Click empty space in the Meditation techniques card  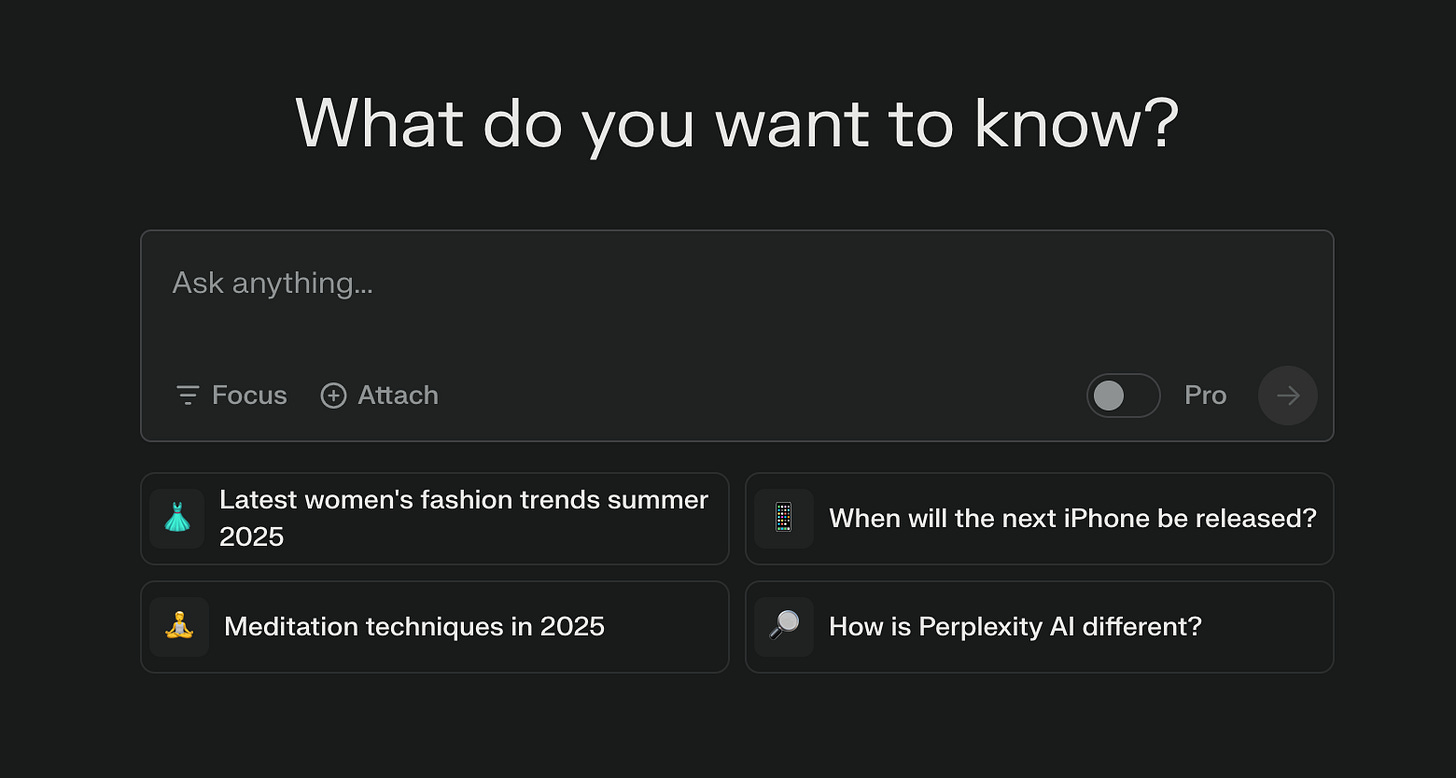pyautogui.click(x=665, y=627)
